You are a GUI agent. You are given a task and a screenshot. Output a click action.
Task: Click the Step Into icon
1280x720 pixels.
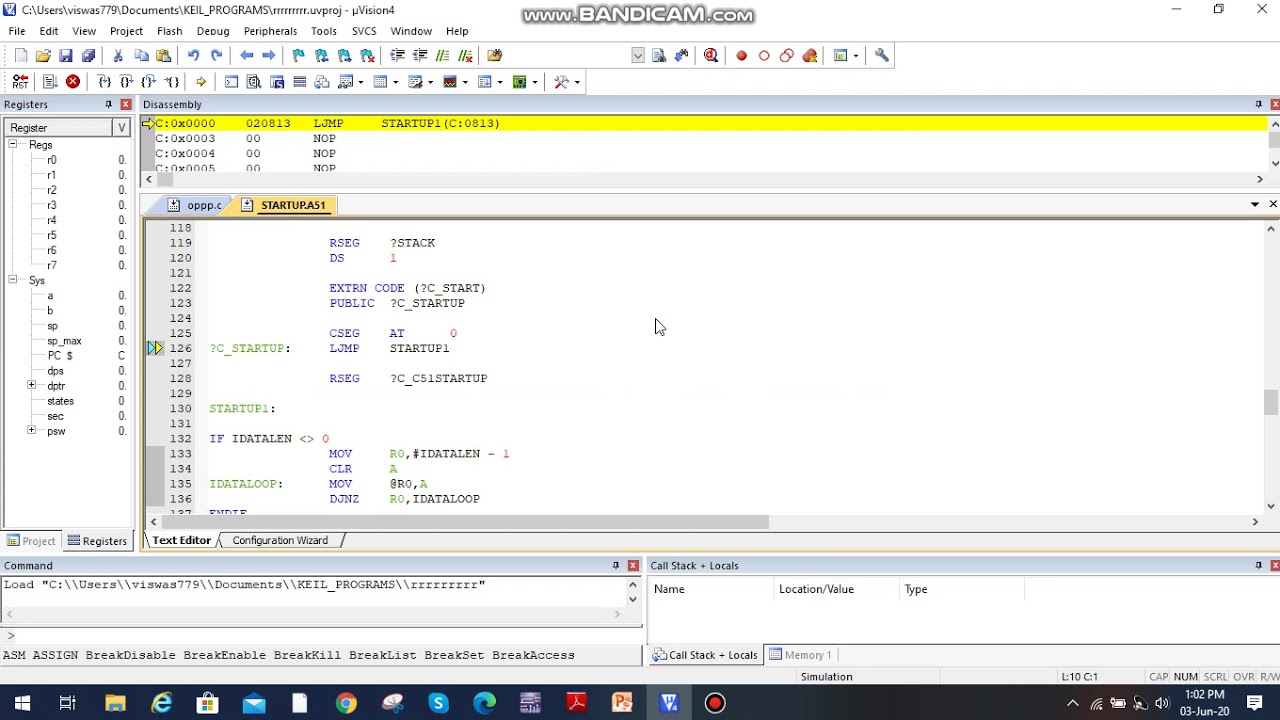(x=104, y=82)
